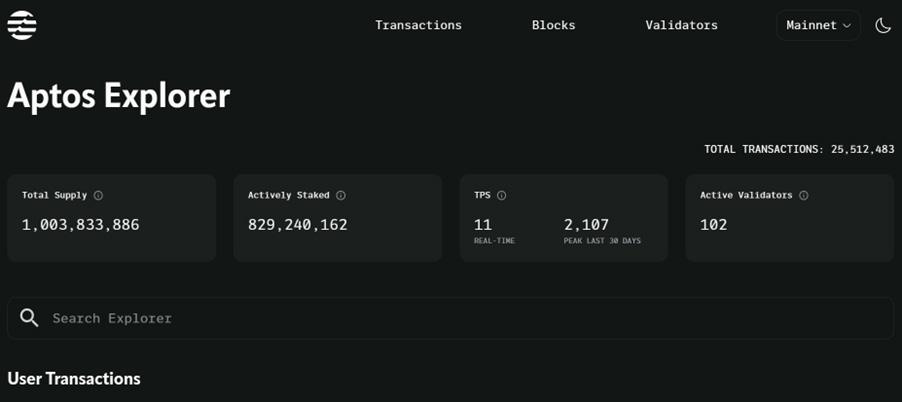The image size is (902, 402).
Task: Click the TPS info icon
Action: click(502, 196)
